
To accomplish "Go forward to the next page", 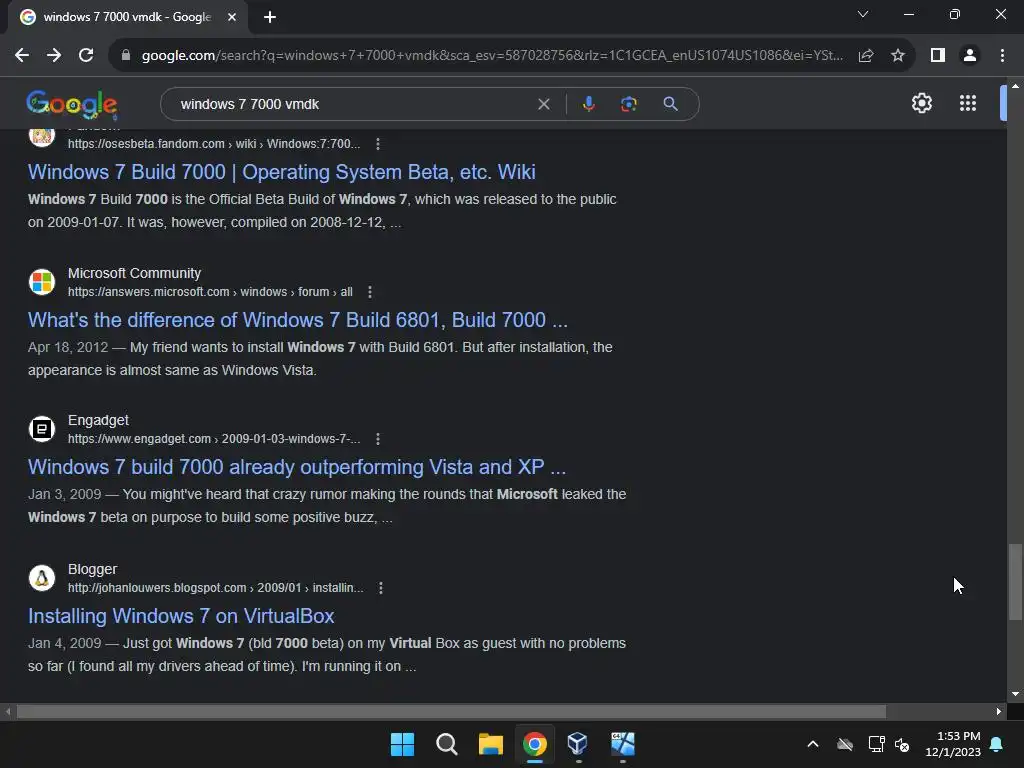I will 54,56.
